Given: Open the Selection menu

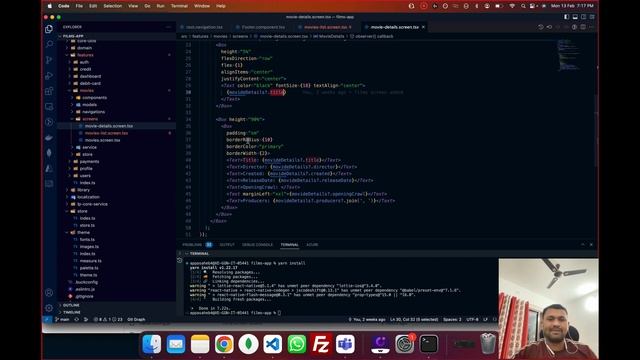Looking at the screenshot, I should pyautogui.click(x=112, y=6).
